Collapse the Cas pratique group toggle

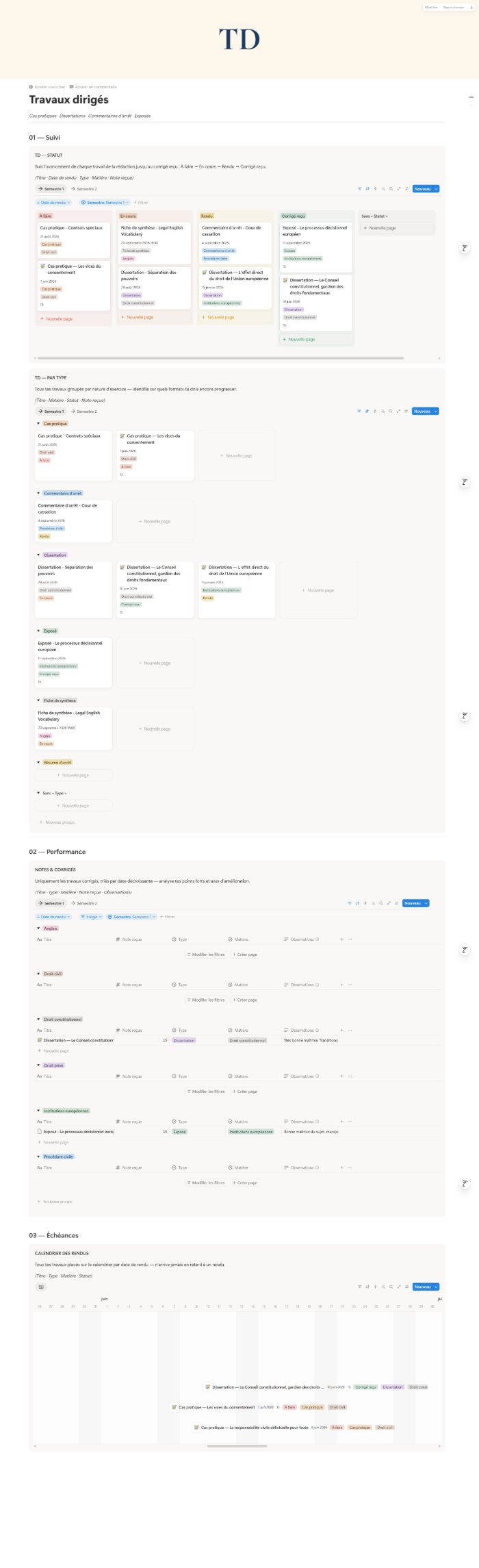click(38, 424)
